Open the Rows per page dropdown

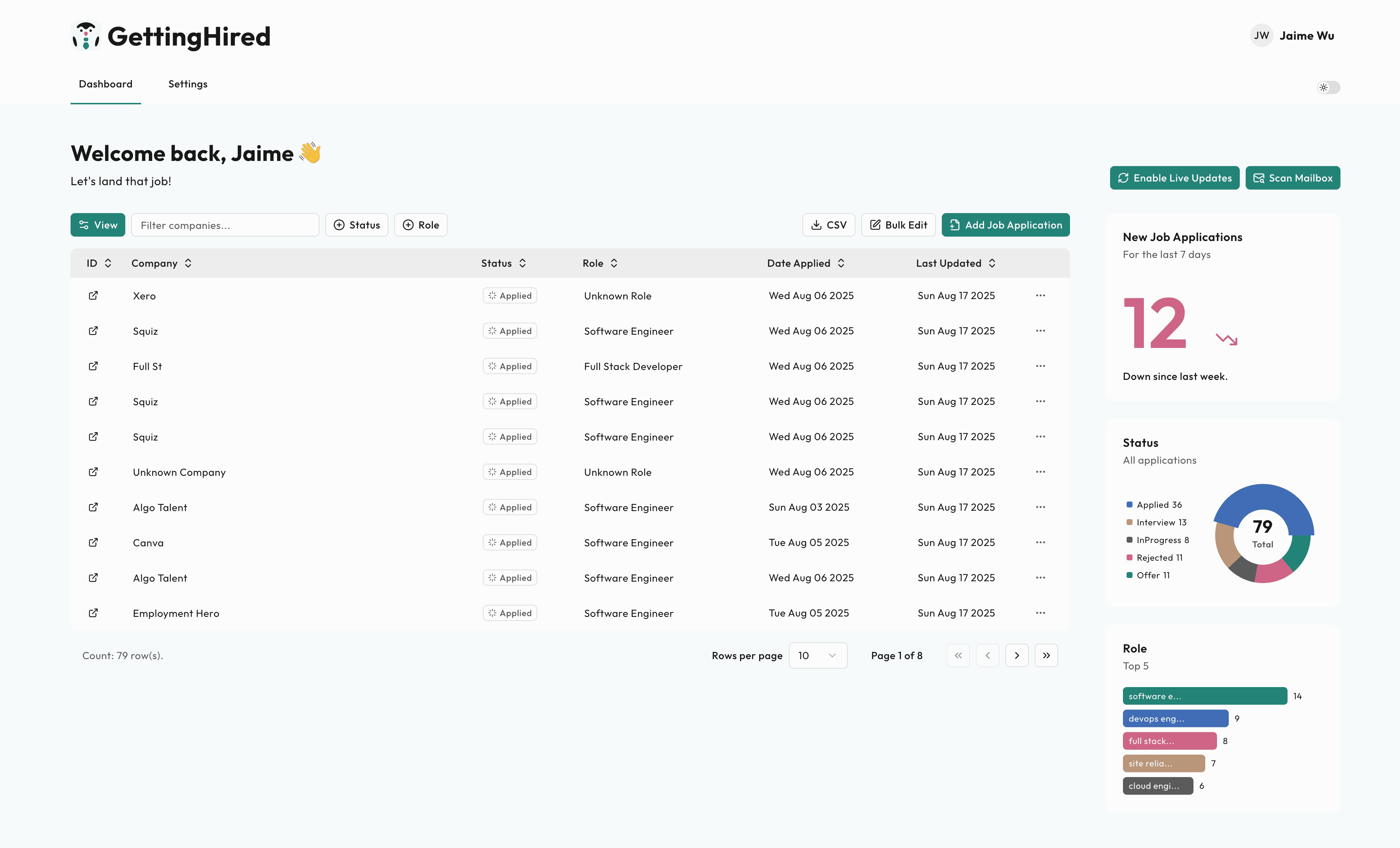(818, 655)
